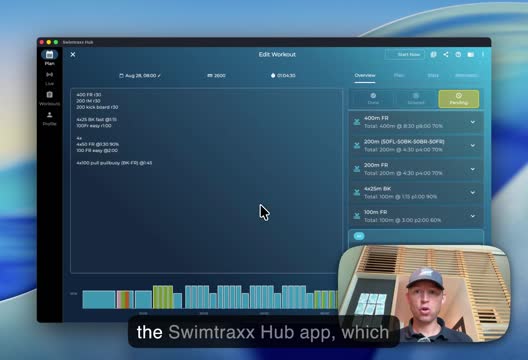This screenshot has height=360, width=528.
Task: Close the Edit Workout view with the X
Action: (73, 55)
